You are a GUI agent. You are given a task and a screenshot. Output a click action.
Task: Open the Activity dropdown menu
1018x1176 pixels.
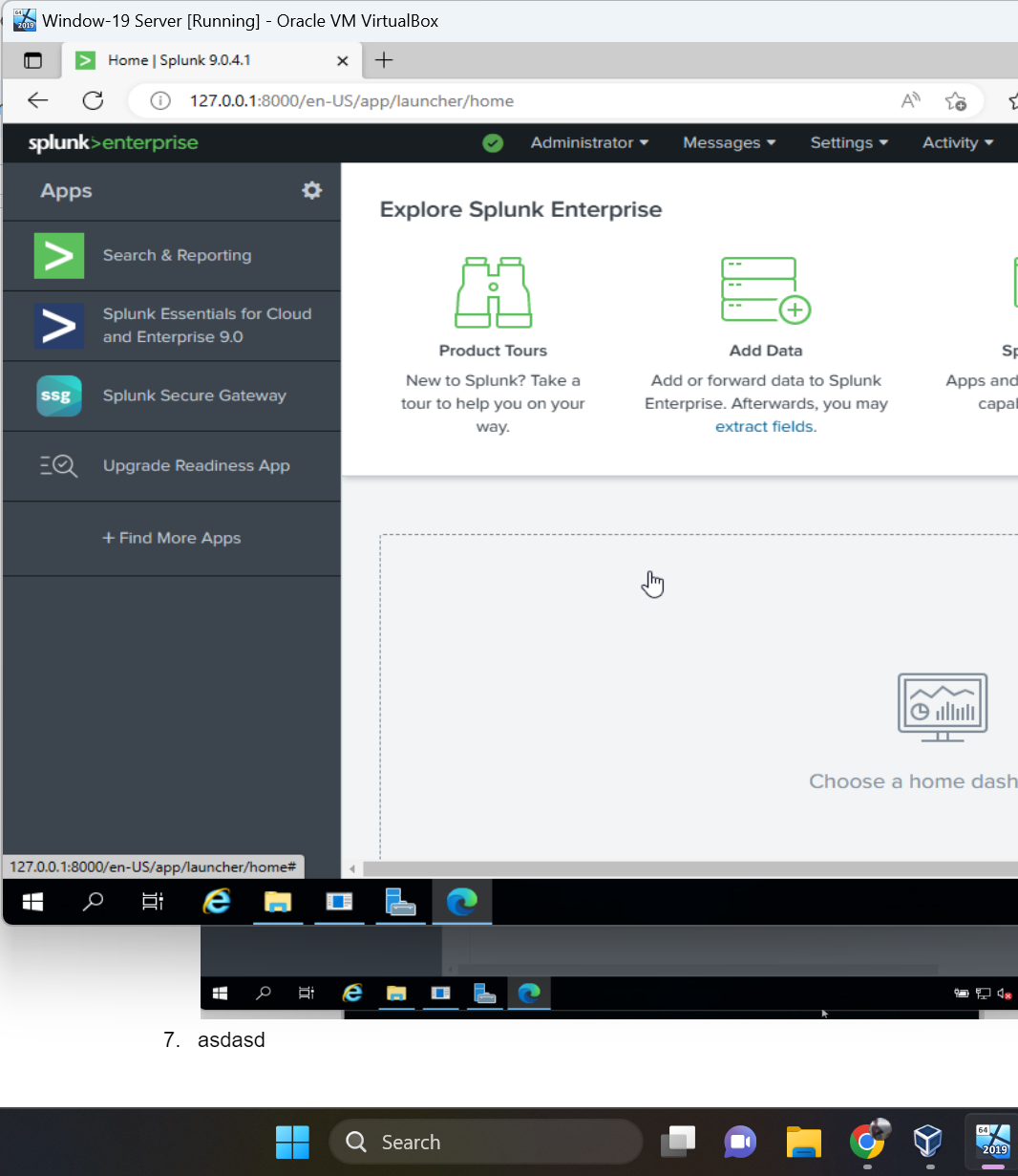pyautogui.click(x=958, y=143)
